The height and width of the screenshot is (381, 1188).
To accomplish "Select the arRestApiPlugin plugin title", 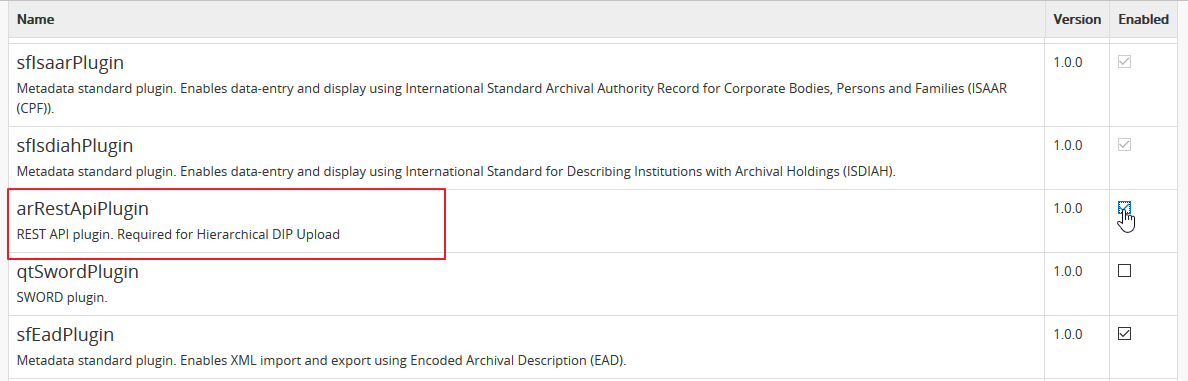I will (x=83, y=209).
